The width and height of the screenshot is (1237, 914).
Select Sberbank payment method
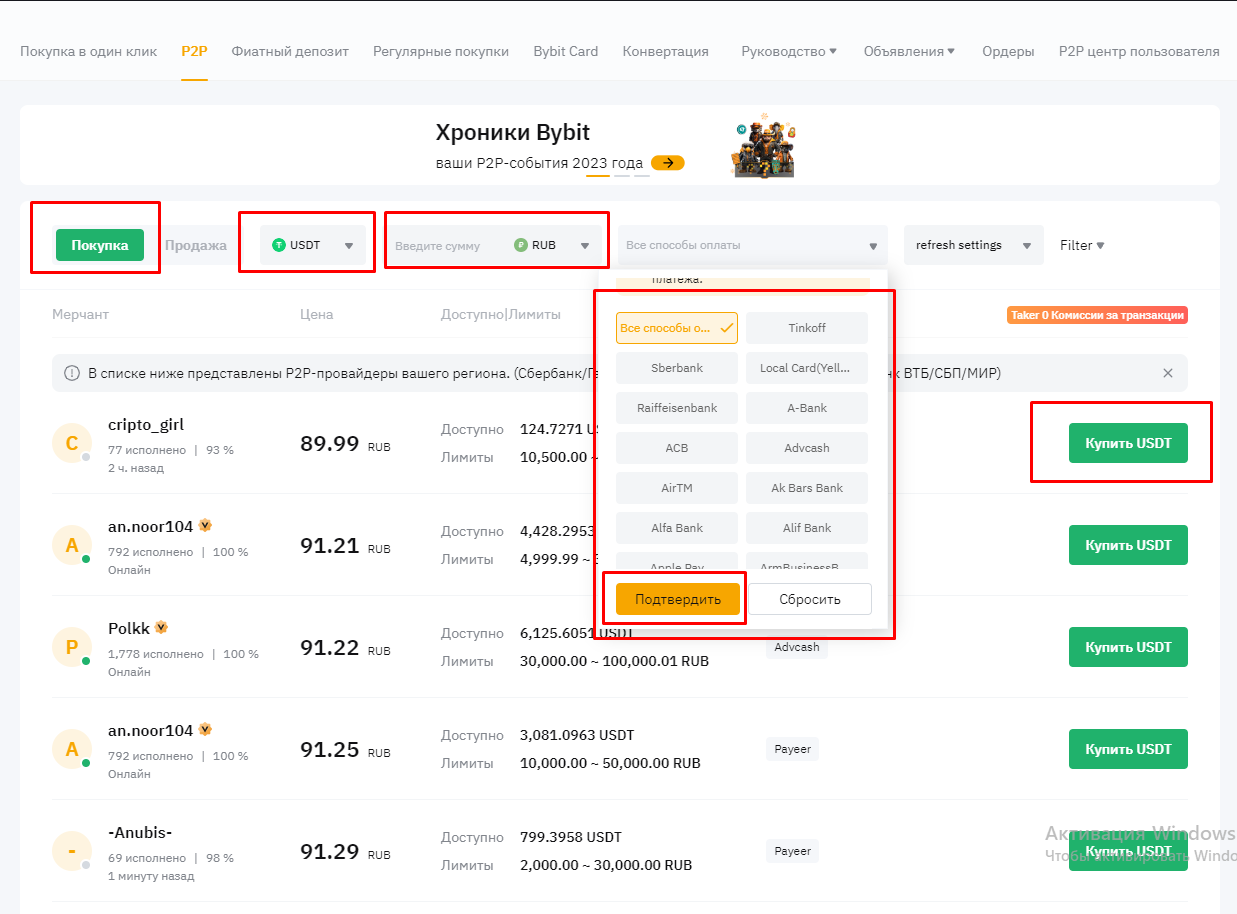point(677,368)
